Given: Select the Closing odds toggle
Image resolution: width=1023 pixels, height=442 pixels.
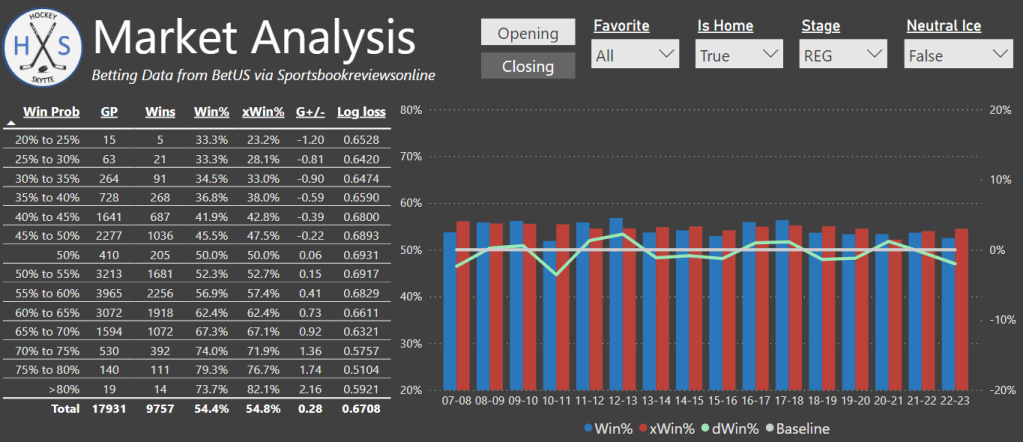Looking at the screenshot, I should (x=528, y=66).
